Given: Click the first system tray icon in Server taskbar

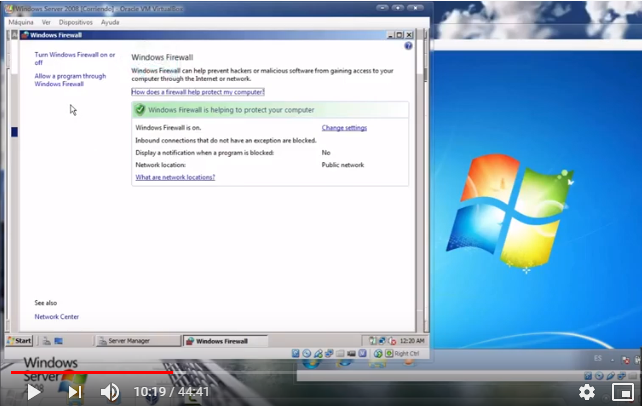Looking at the screenshot, I should tap(373, 341).
